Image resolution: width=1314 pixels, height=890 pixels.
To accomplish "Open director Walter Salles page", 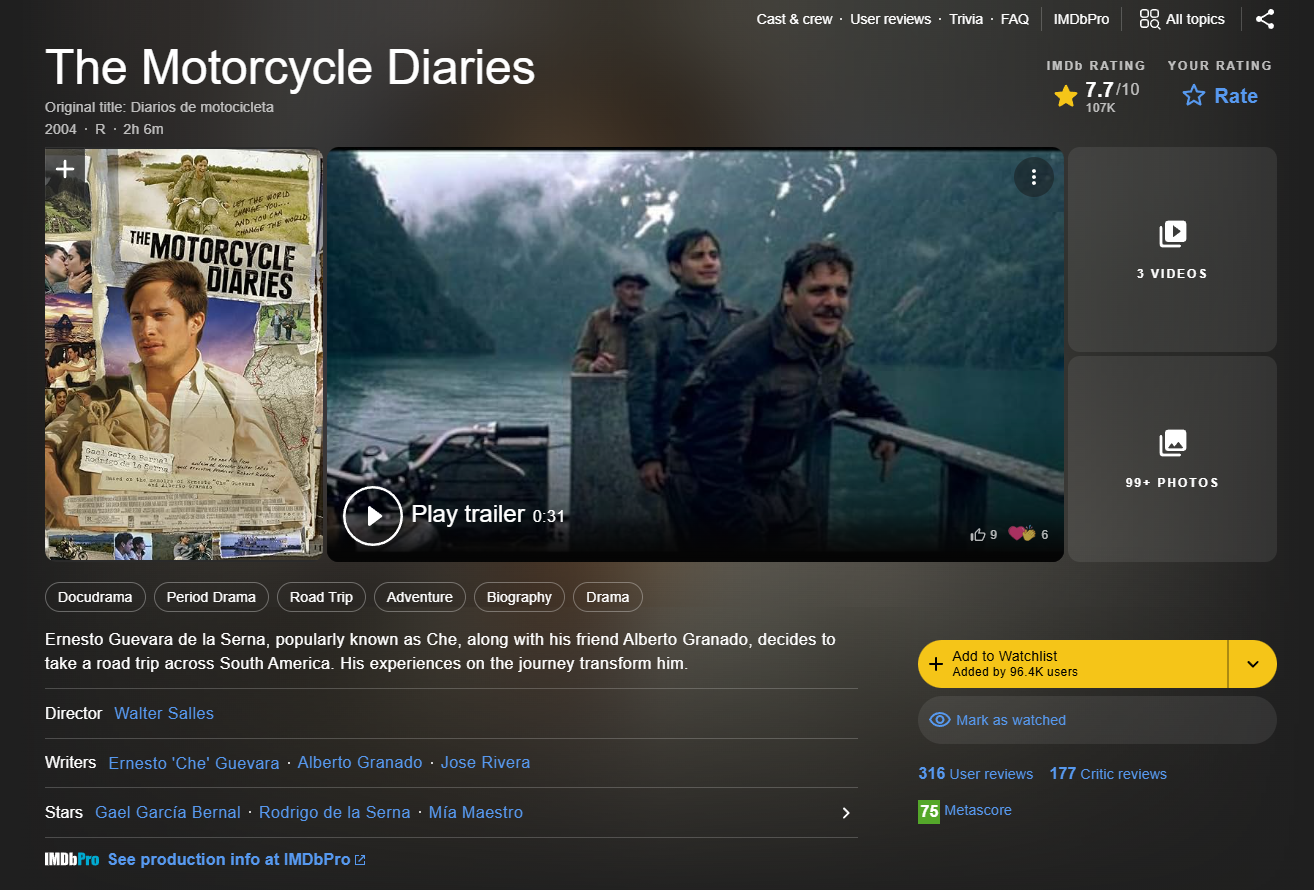I will coord(164,713).
